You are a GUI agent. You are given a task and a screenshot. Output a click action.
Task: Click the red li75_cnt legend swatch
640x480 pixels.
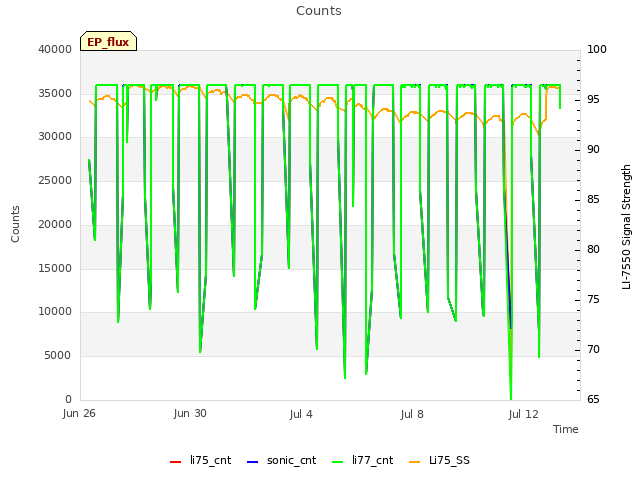(175, 462)
